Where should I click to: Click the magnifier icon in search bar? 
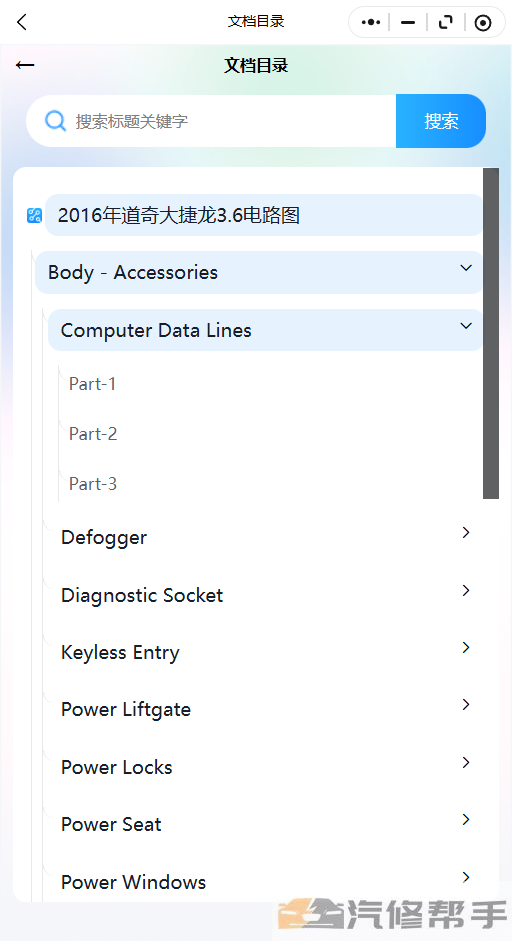click(55, 121)
